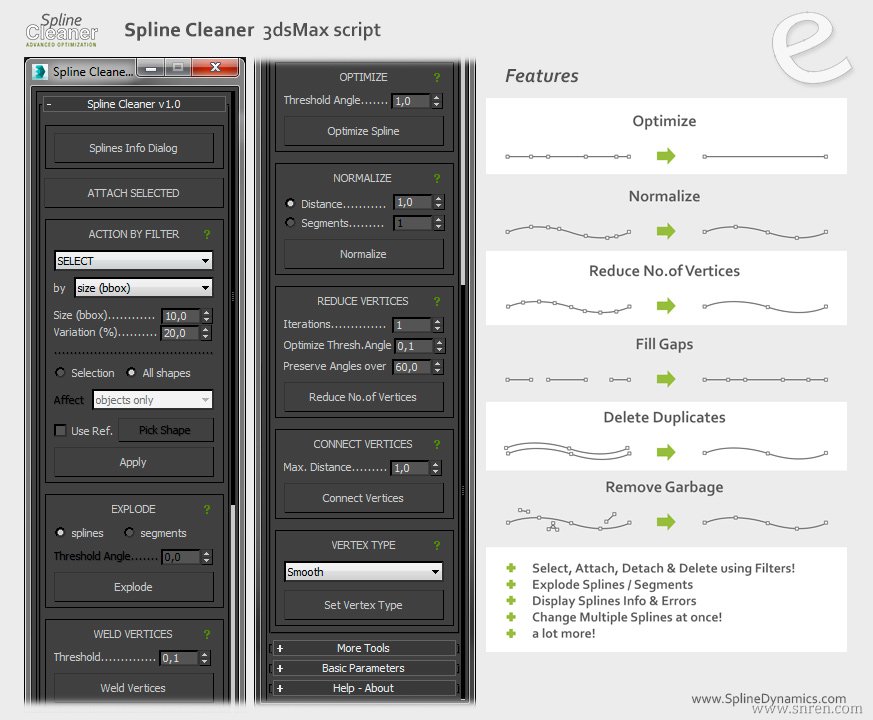
Task: Expand the Basic Parameters rollout
Action: click(x=364, y=668)
